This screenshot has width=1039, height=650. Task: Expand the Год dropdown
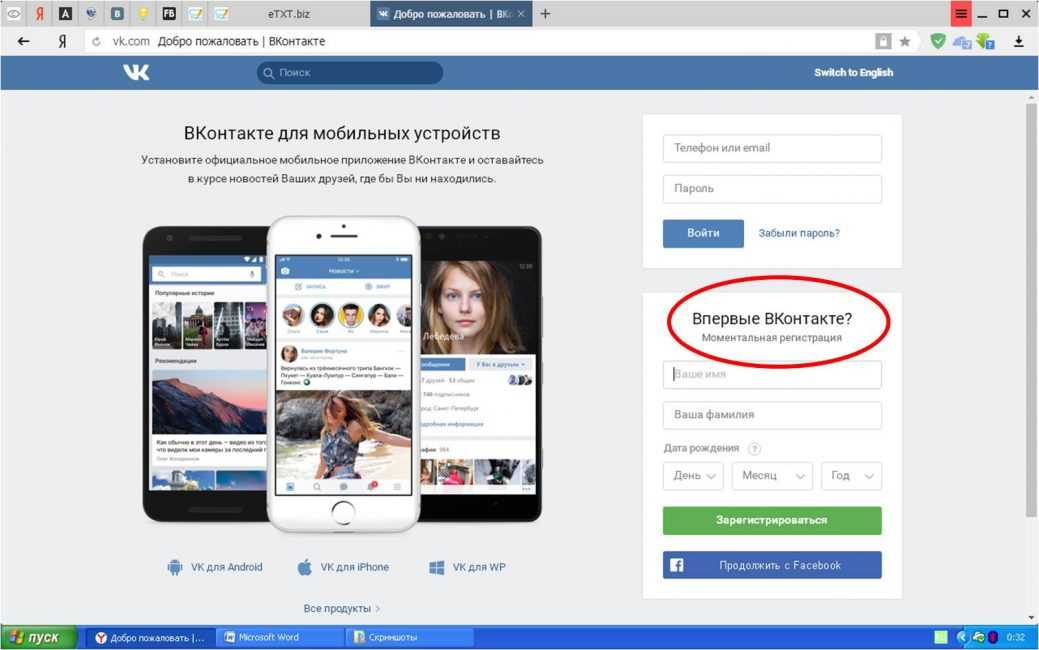[x=851, y=476]
